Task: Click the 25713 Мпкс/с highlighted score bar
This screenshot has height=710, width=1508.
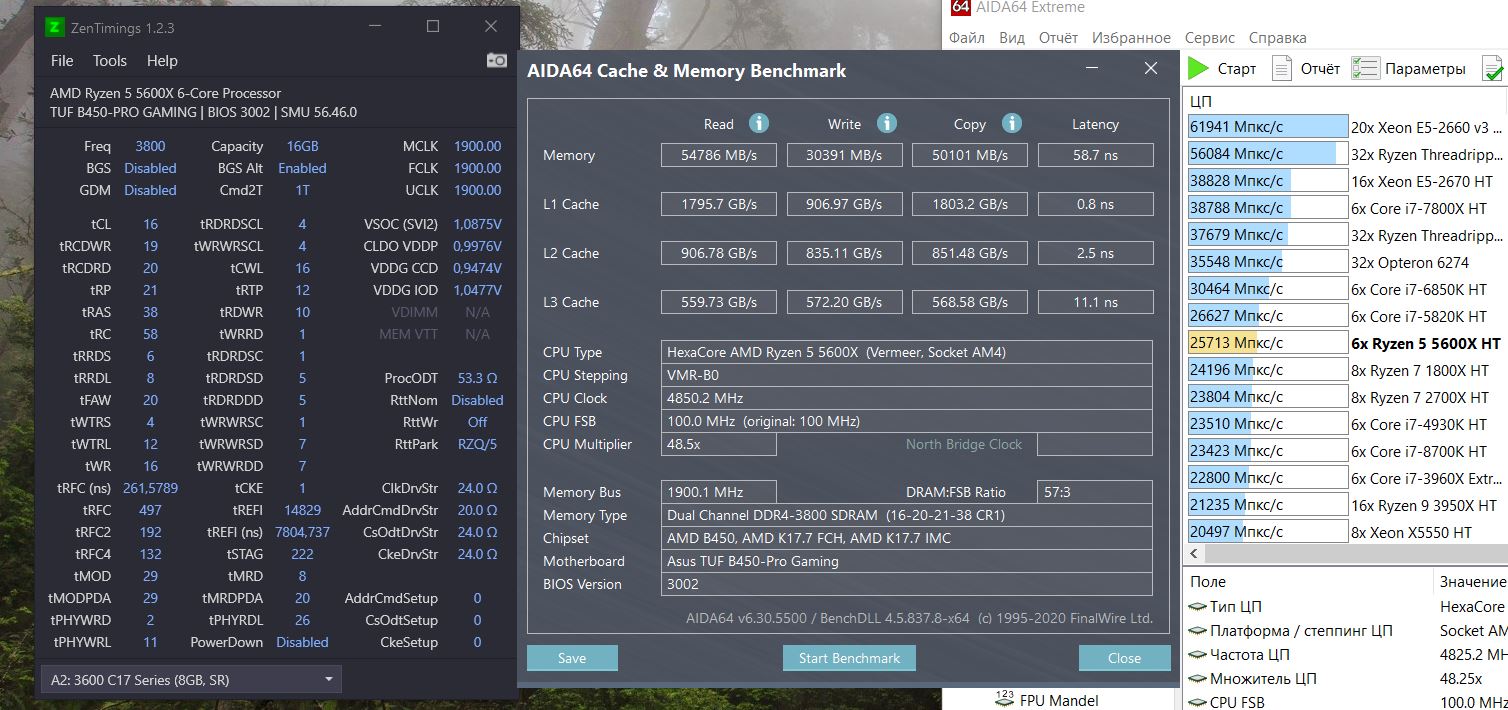Action: click(1268, 343)
